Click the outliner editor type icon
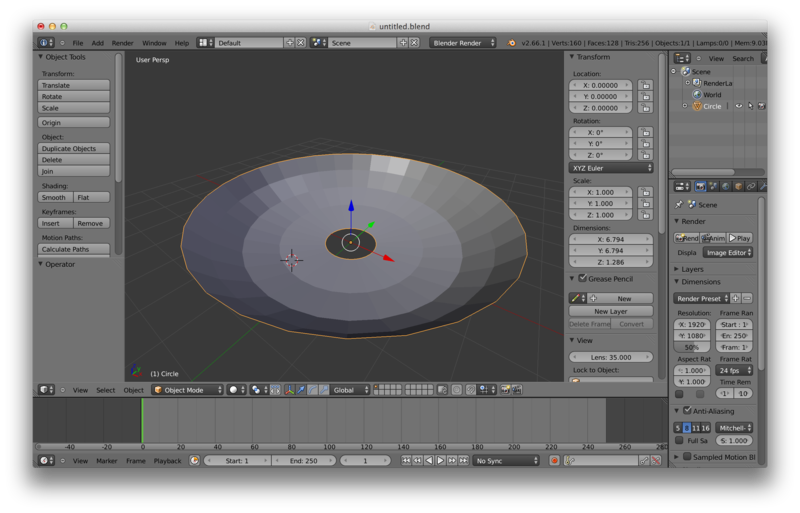Image resolution: width=800 pixels, height=513 pixels. click(x=682, y=58)
